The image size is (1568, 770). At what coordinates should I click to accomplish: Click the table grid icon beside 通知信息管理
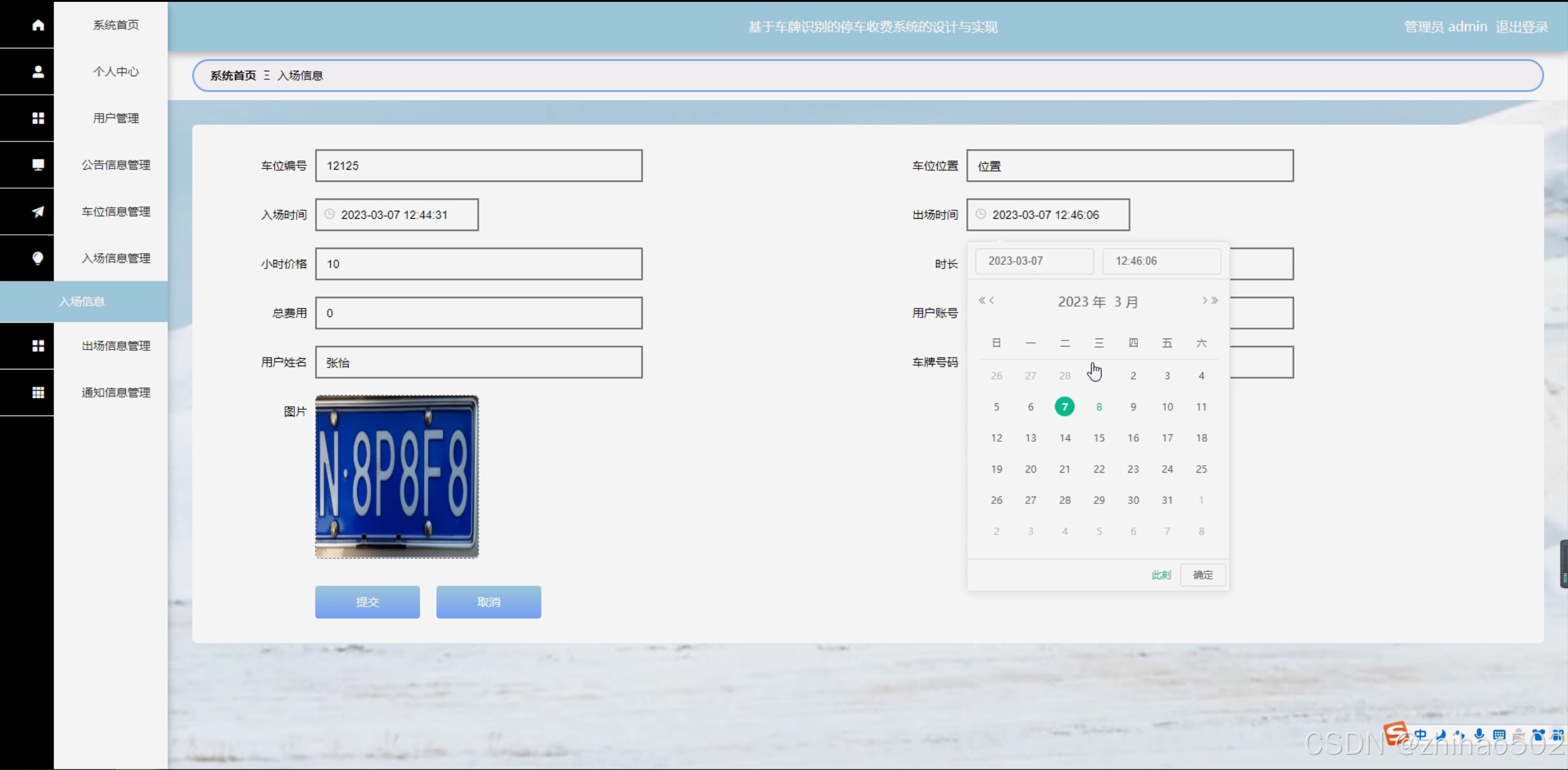[38, 392]
